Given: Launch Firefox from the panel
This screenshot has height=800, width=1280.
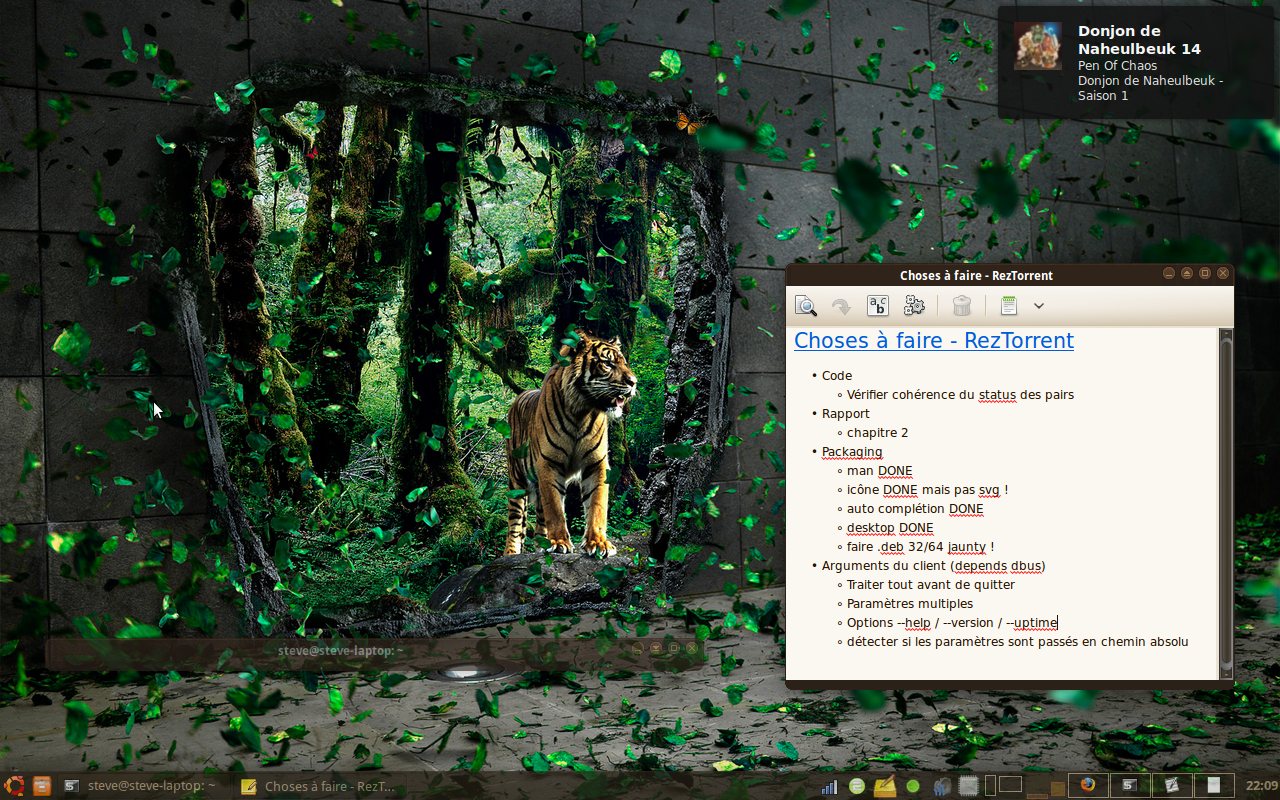Looking at the screenshot, I should [1088, 786].
